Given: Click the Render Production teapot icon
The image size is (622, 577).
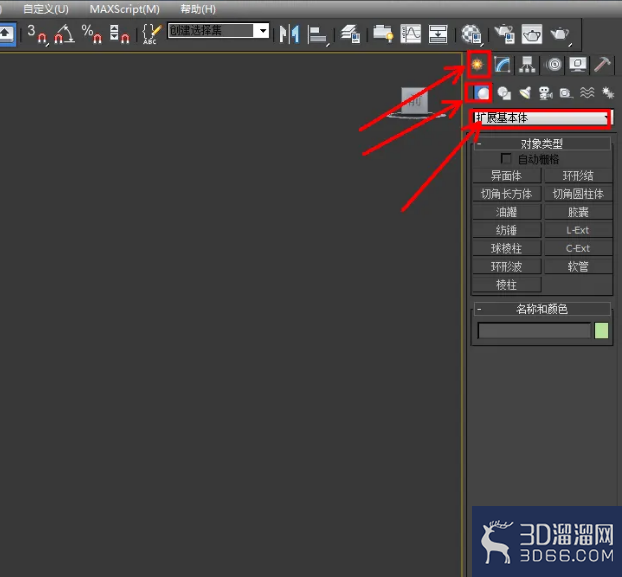Looking at the screenshot, I should (560, 34).
